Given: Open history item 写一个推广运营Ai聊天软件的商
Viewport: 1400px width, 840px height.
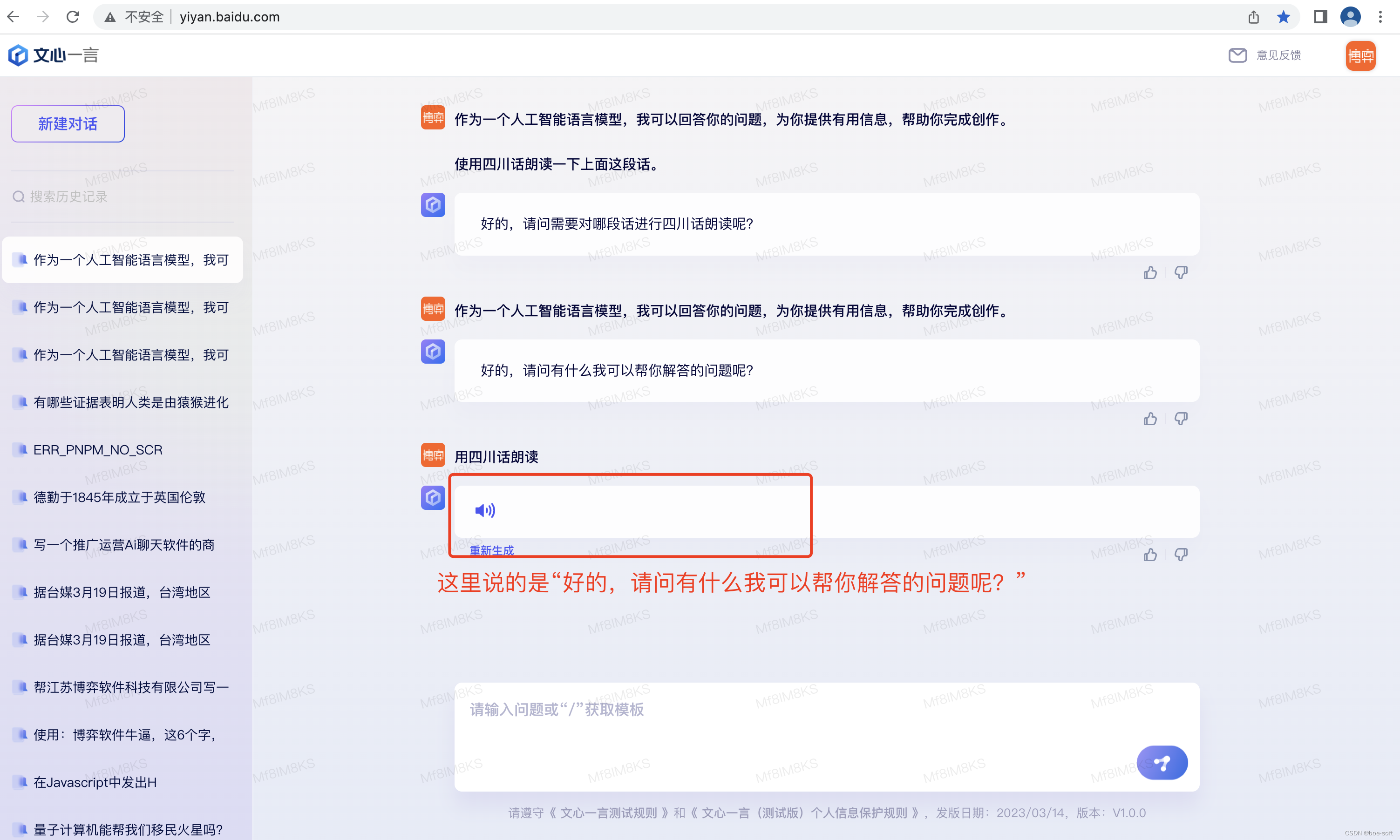Looking at the screenshot, I should click(123, 544).
